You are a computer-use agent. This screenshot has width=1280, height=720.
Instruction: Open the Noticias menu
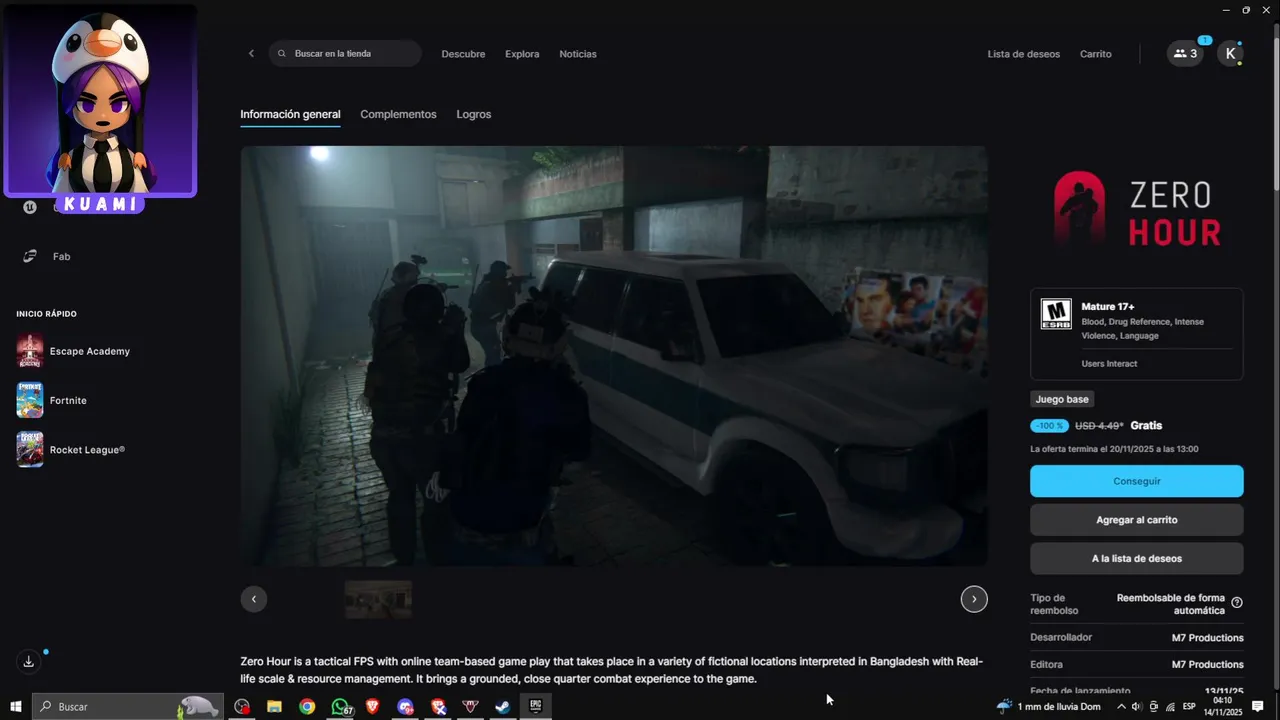[x=578, y=54]
